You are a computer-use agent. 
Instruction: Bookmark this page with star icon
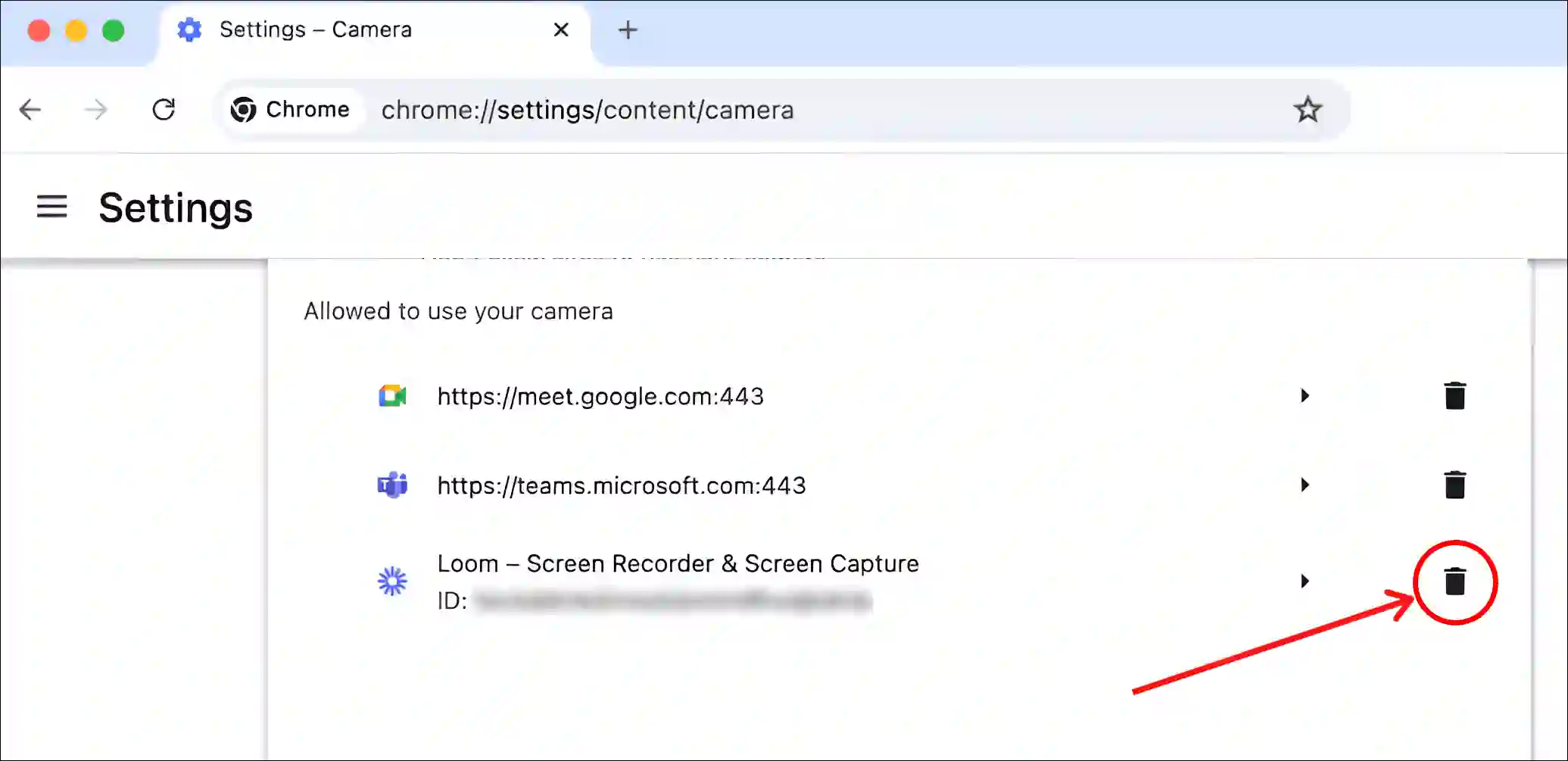(x=1308, y=110)
